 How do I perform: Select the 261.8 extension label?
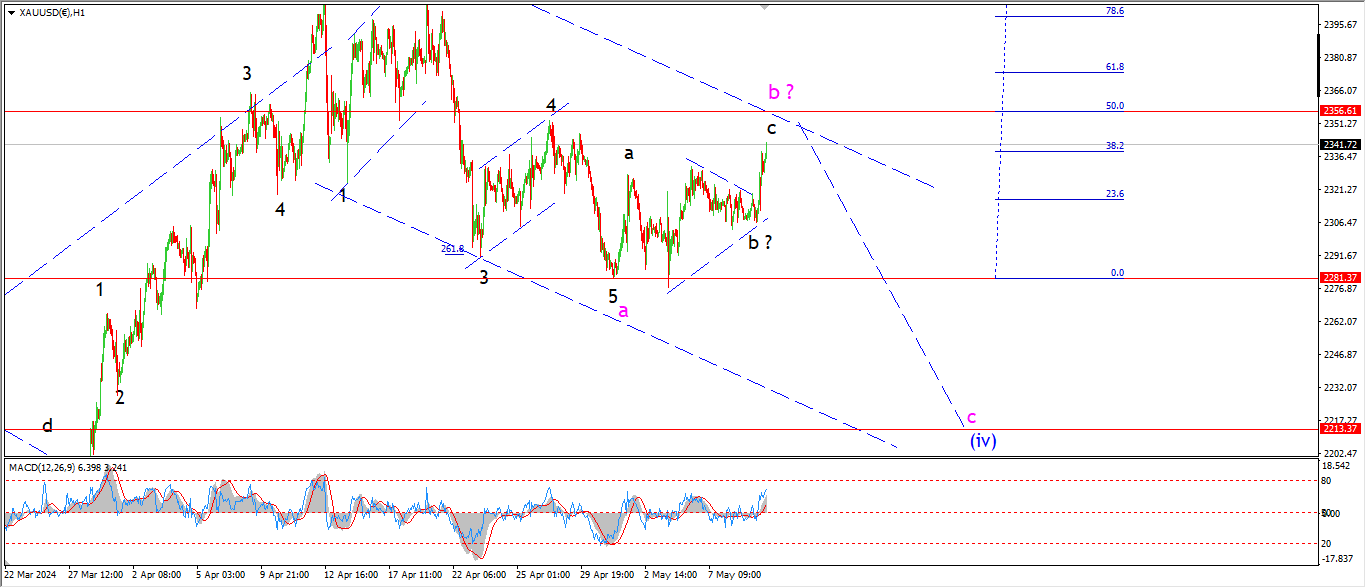coord(453,249)
